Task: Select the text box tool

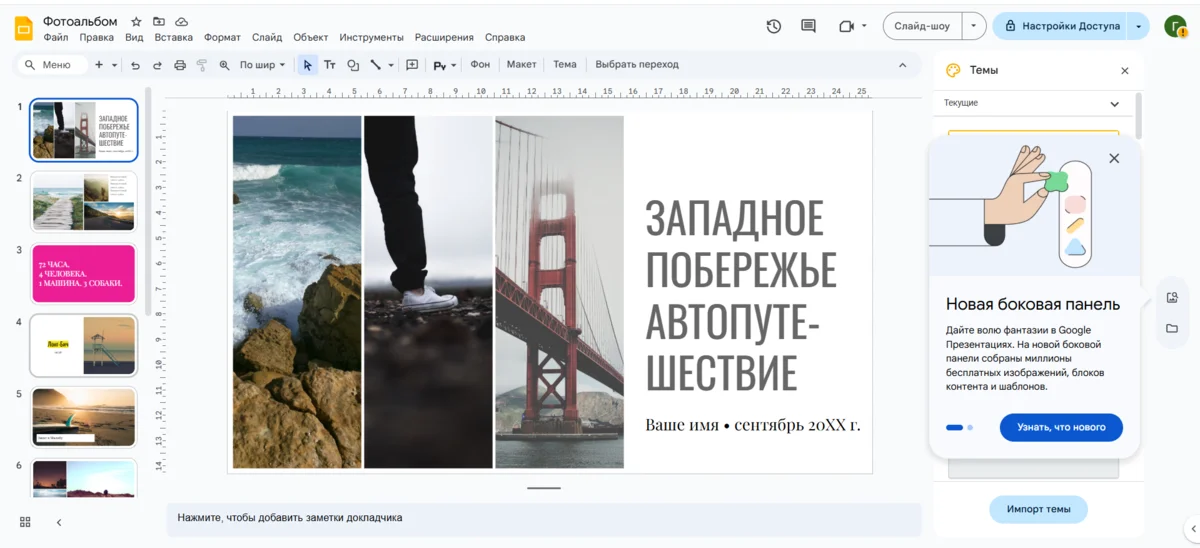Action: coord(329,65)
